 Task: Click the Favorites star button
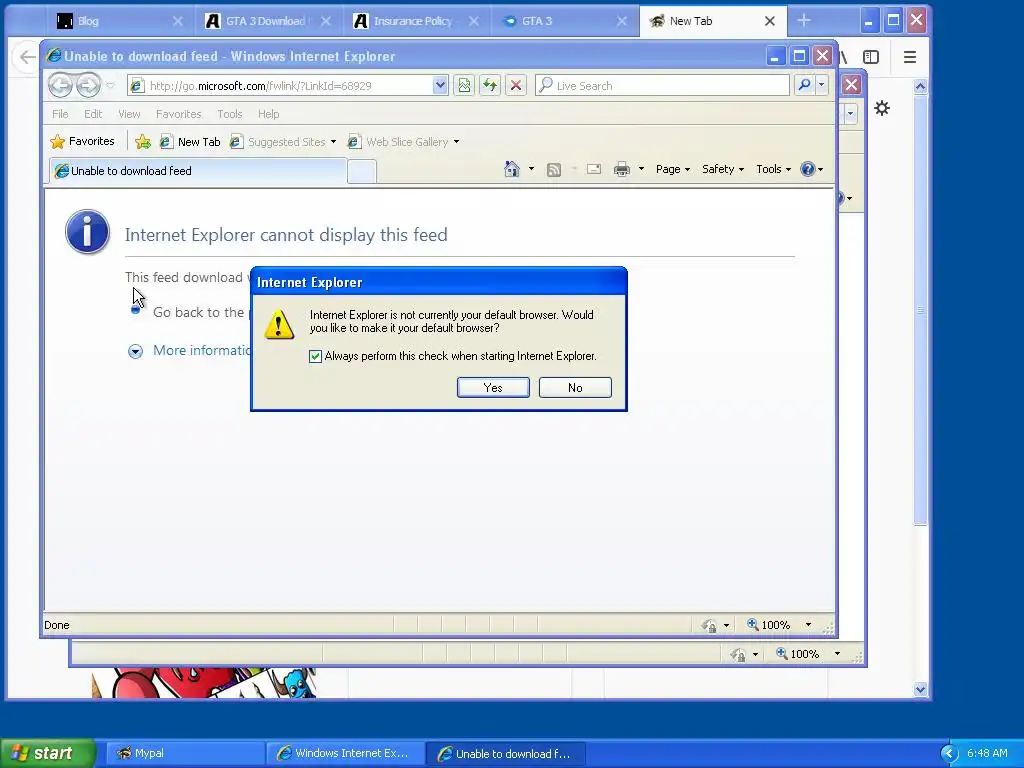[83, 141]
